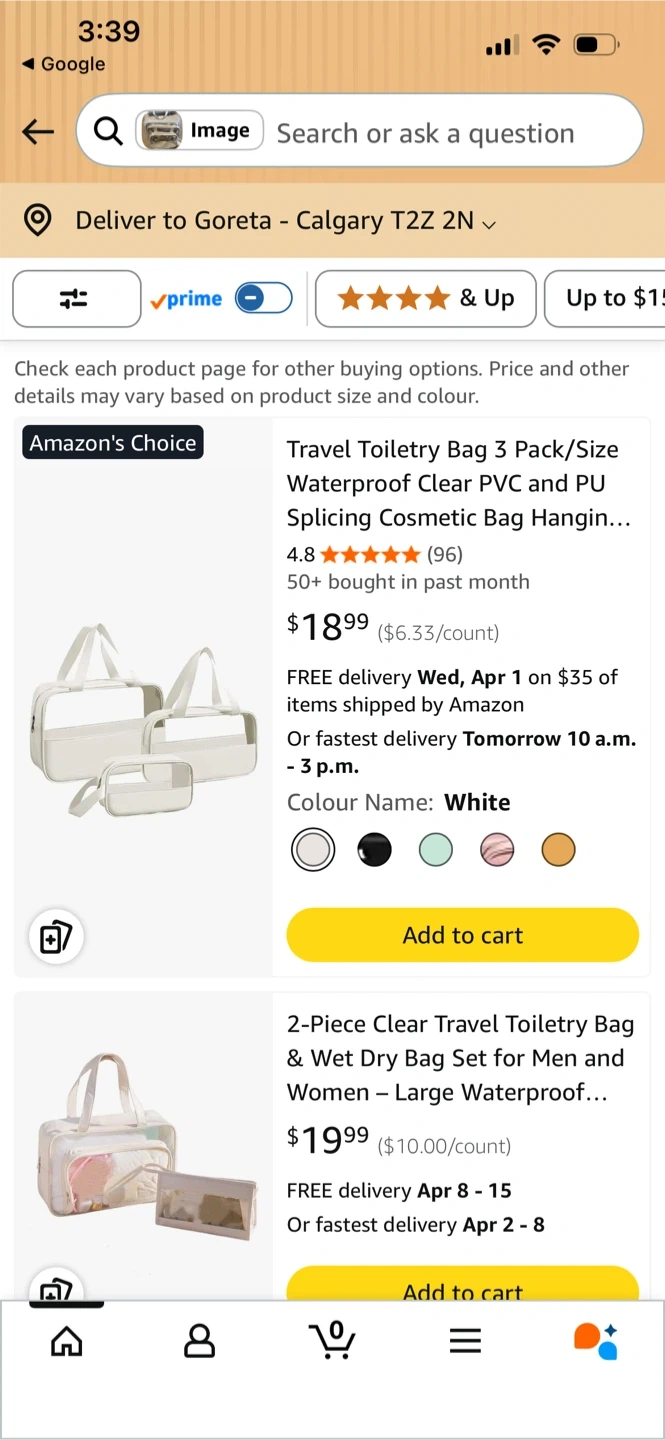Screen dimensions: 665x1440
Task: Open the shopping cart icon
Action: [x=332, y=1340]
